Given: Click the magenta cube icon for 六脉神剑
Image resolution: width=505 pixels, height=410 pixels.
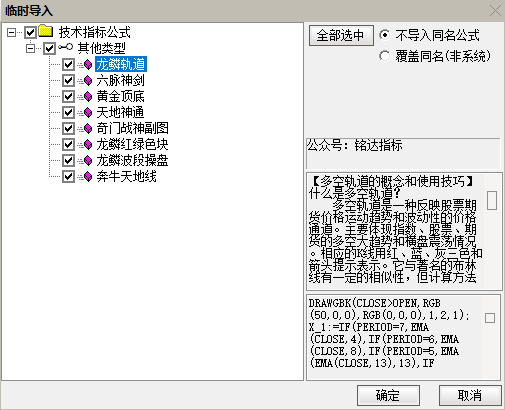Looking at the screenshot, I should (x=88, y=80).
